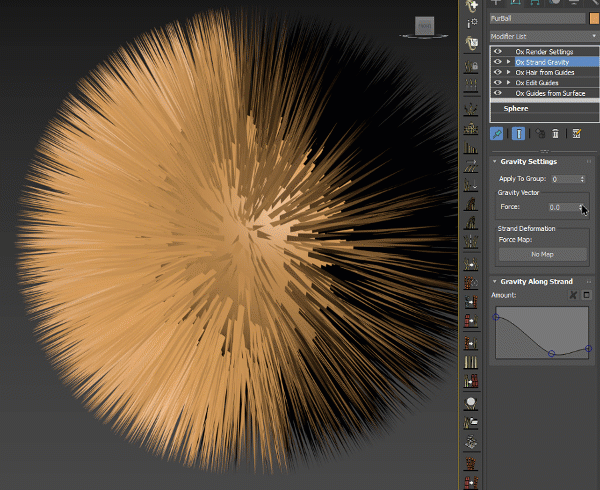Click the No Map button

pyautogui.click(x=543, y=254)
